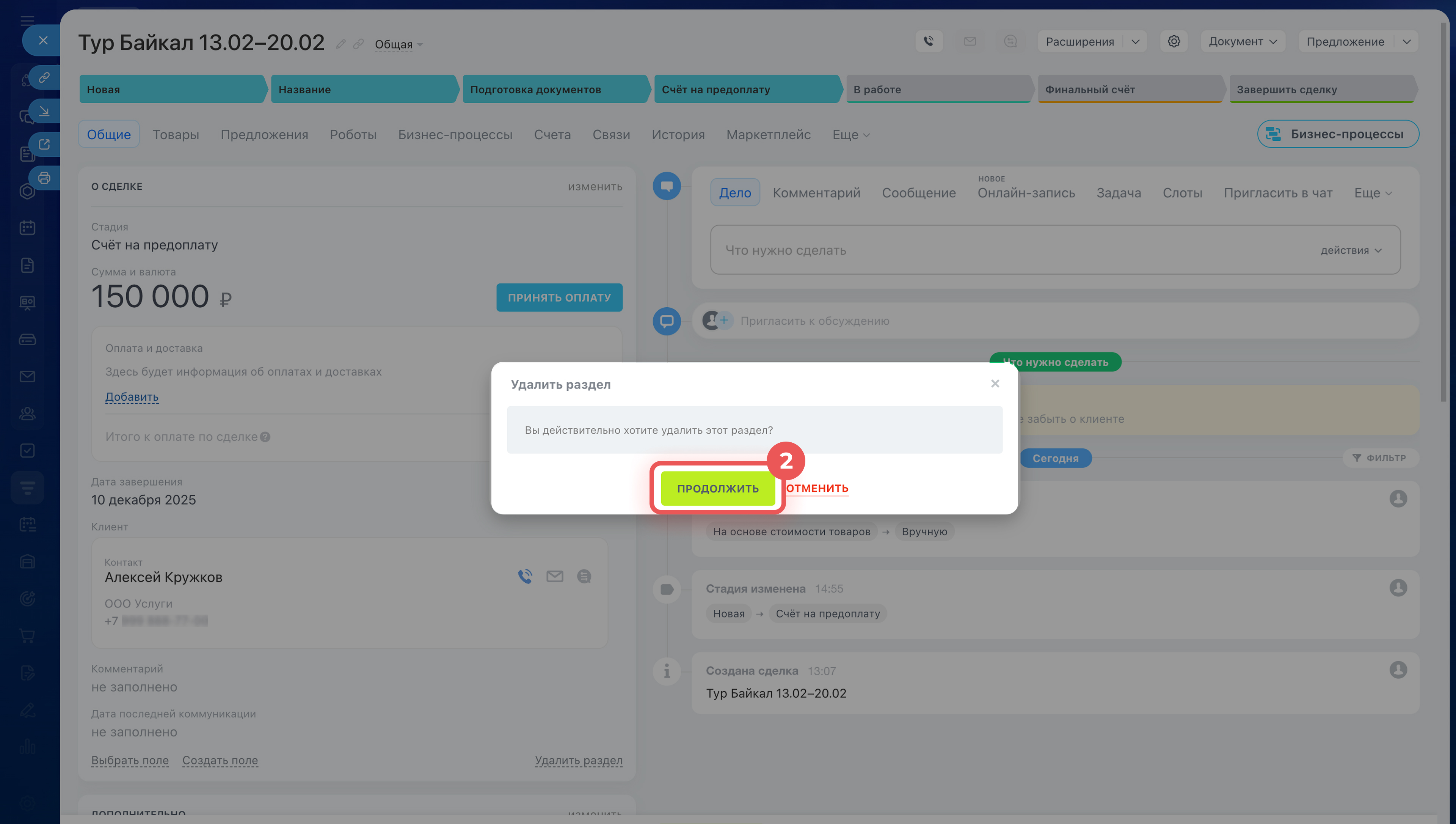Screen dimensions: 1456x824
Task: Close the Удалить раздел dialog with X
Action: pyautogui.click(x=995, y=384)
